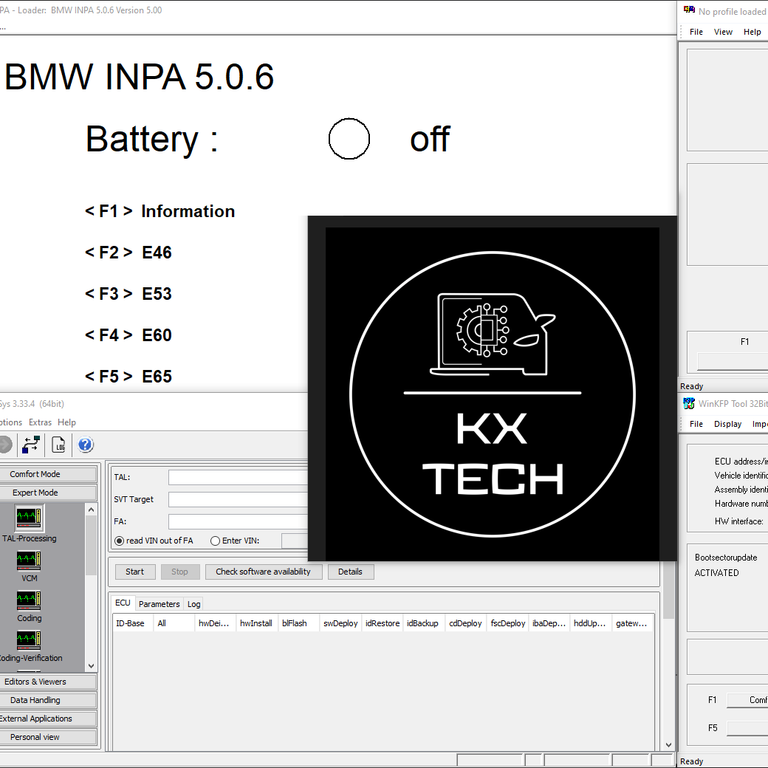This screenshot has height=768, width=768.
Task: Click the Stop button
Action: (x=180, y=572)
